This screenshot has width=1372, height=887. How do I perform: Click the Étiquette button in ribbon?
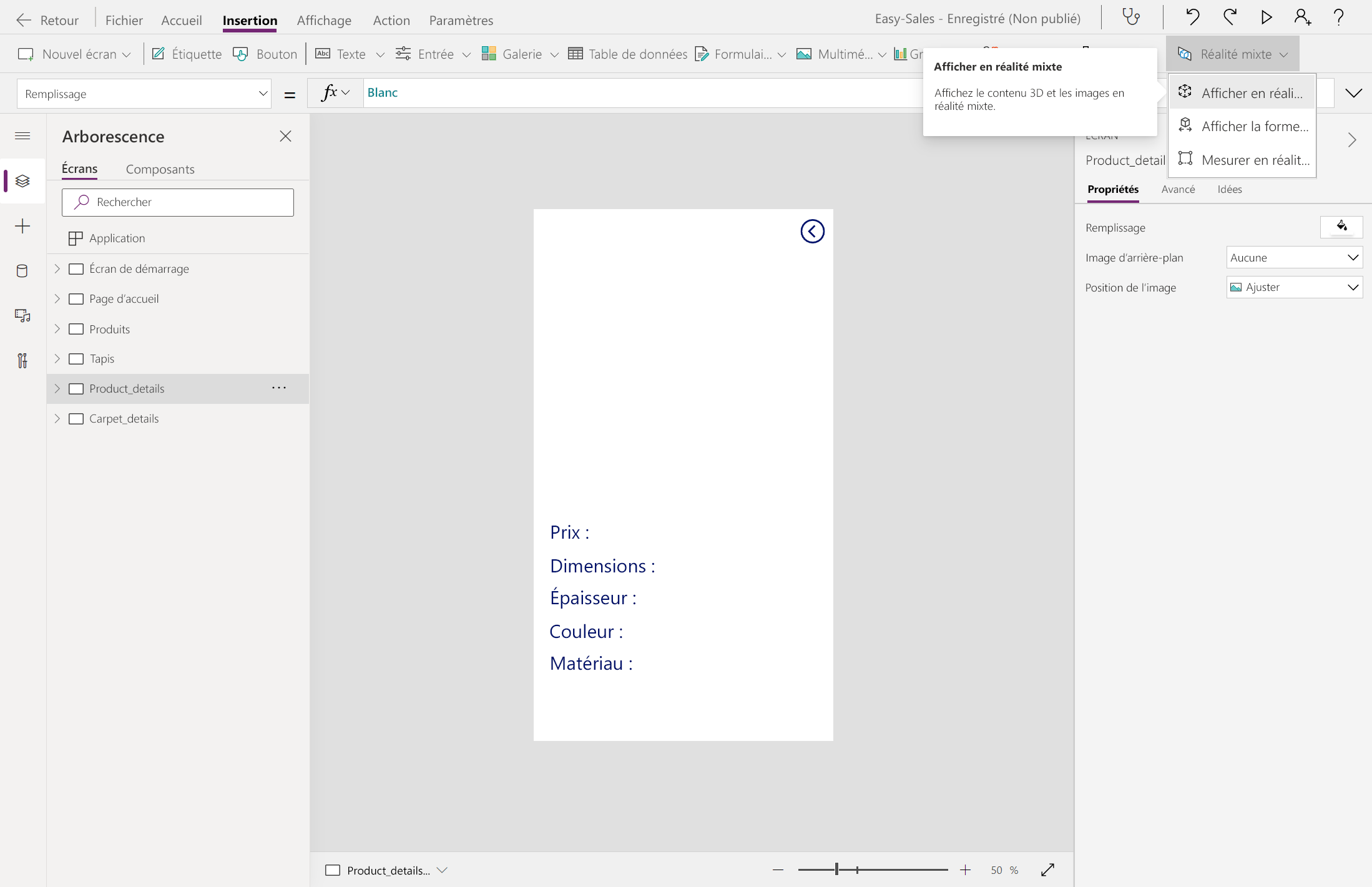point(187,54)
